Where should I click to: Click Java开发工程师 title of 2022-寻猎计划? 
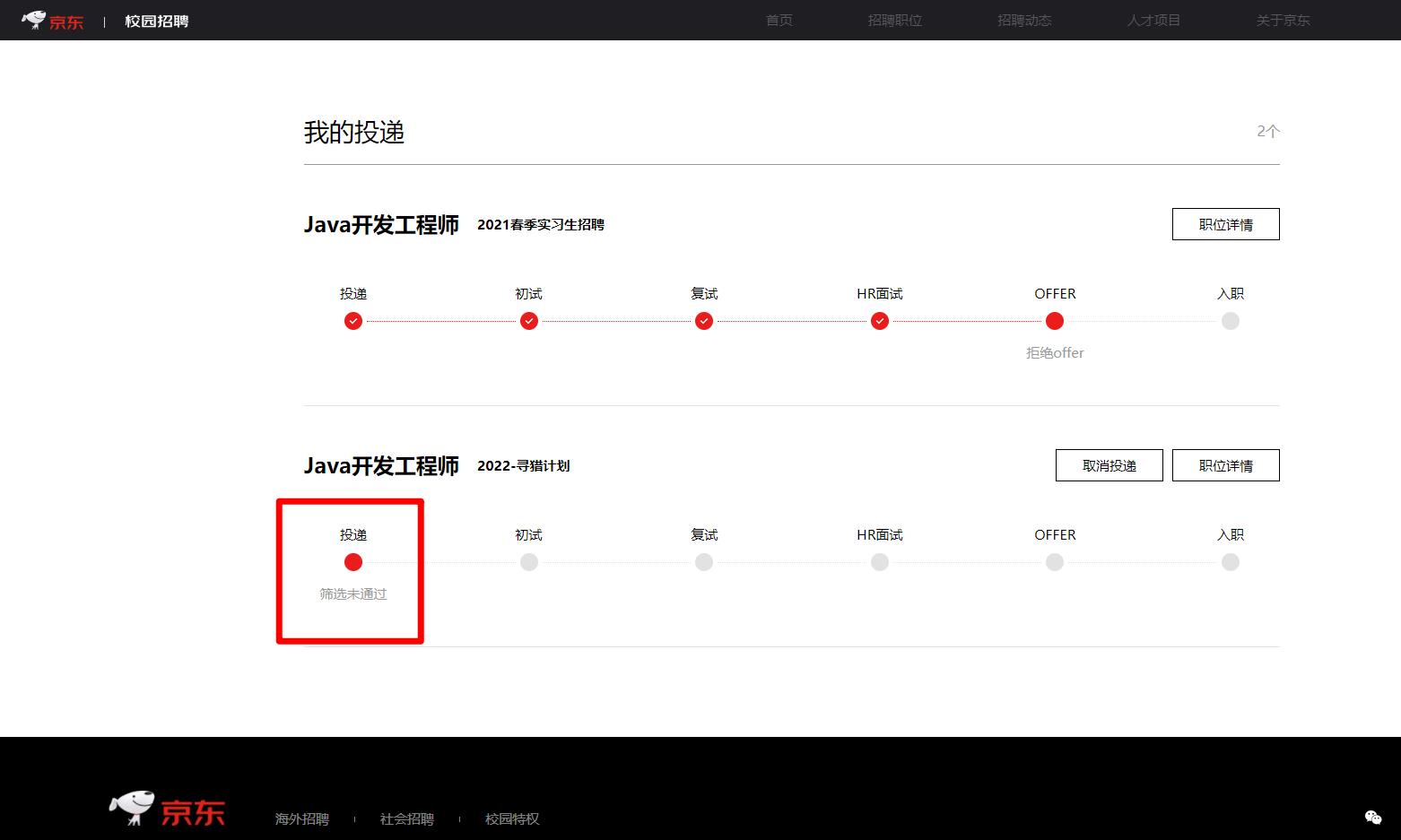381,466
